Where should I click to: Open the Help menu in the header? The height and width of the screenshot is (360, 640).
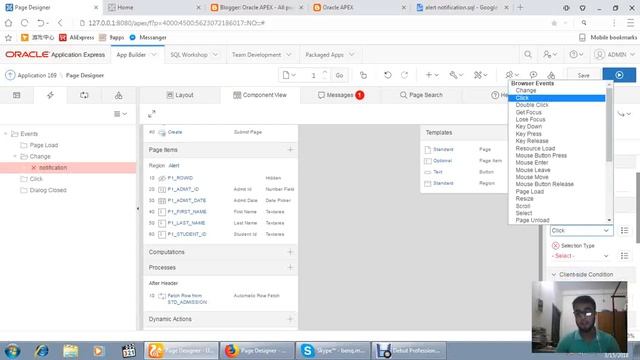pyautogui.click(x=576, y=54)
